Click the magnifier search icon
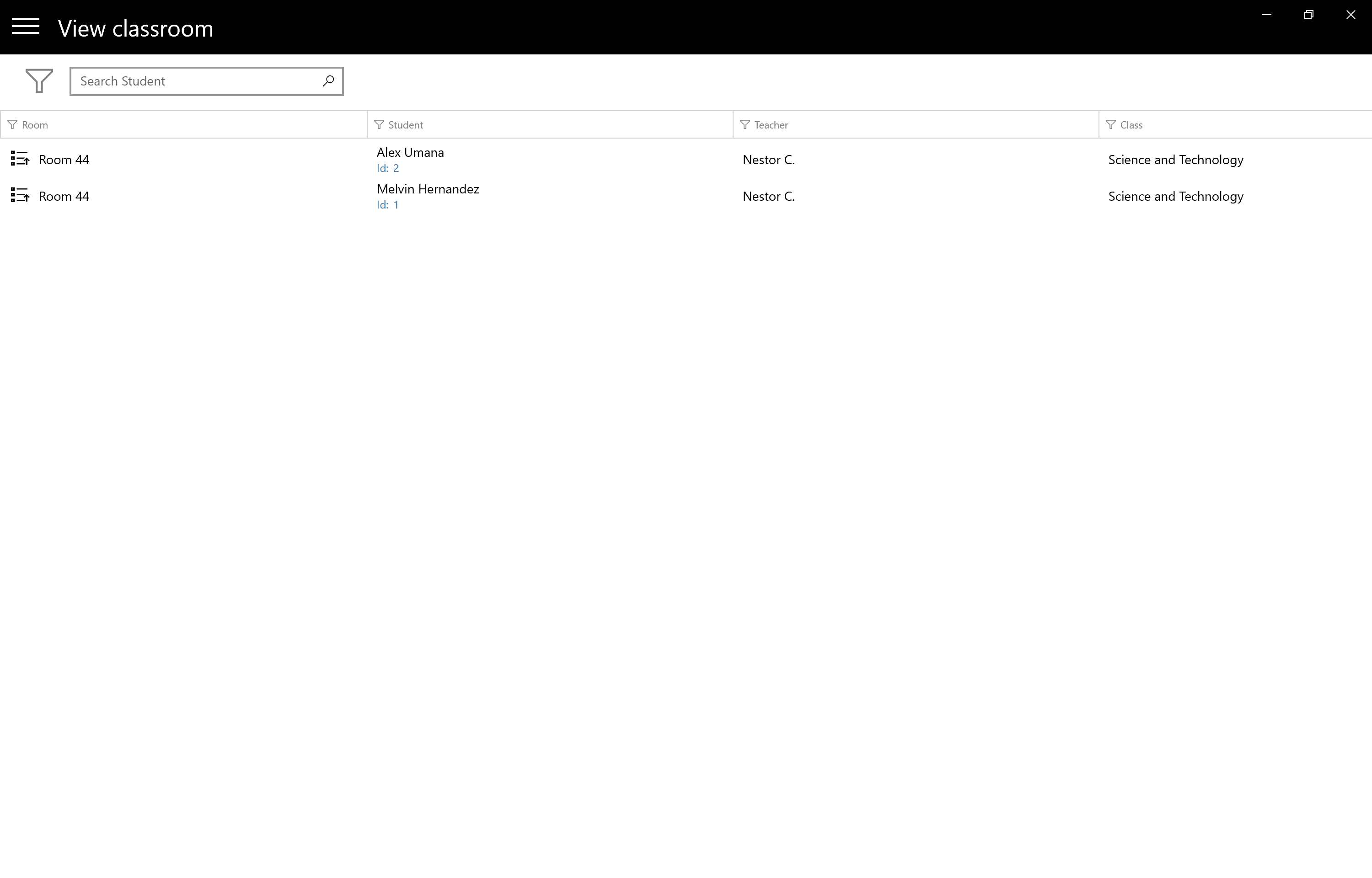The image size is (1372, 878). tap(328, 81)
